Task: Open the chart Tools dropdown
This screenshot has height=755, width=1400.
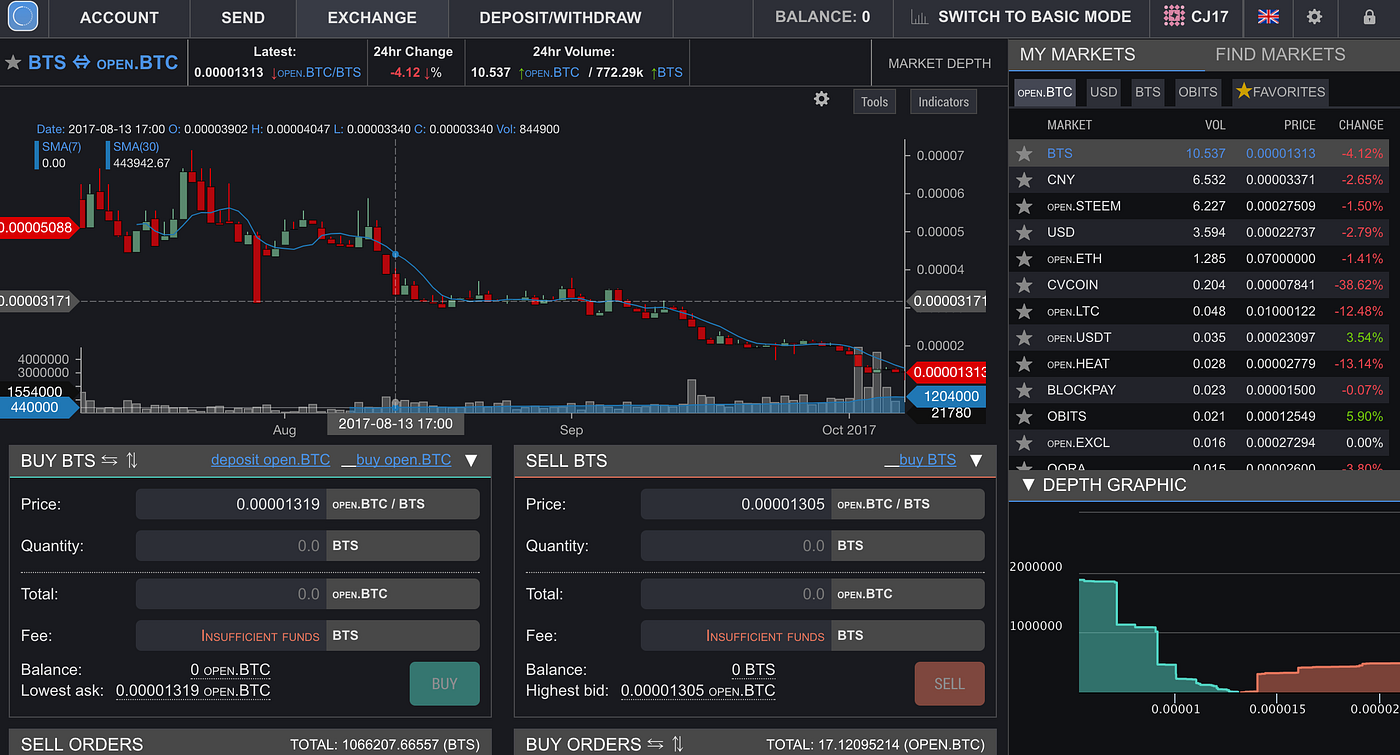Action: (874, 101)
